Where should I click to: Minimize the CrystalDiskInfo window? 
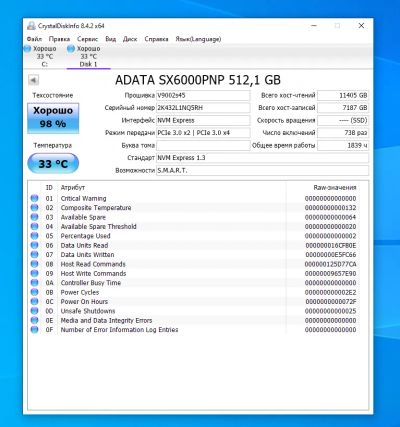click(x=314, y=26)
